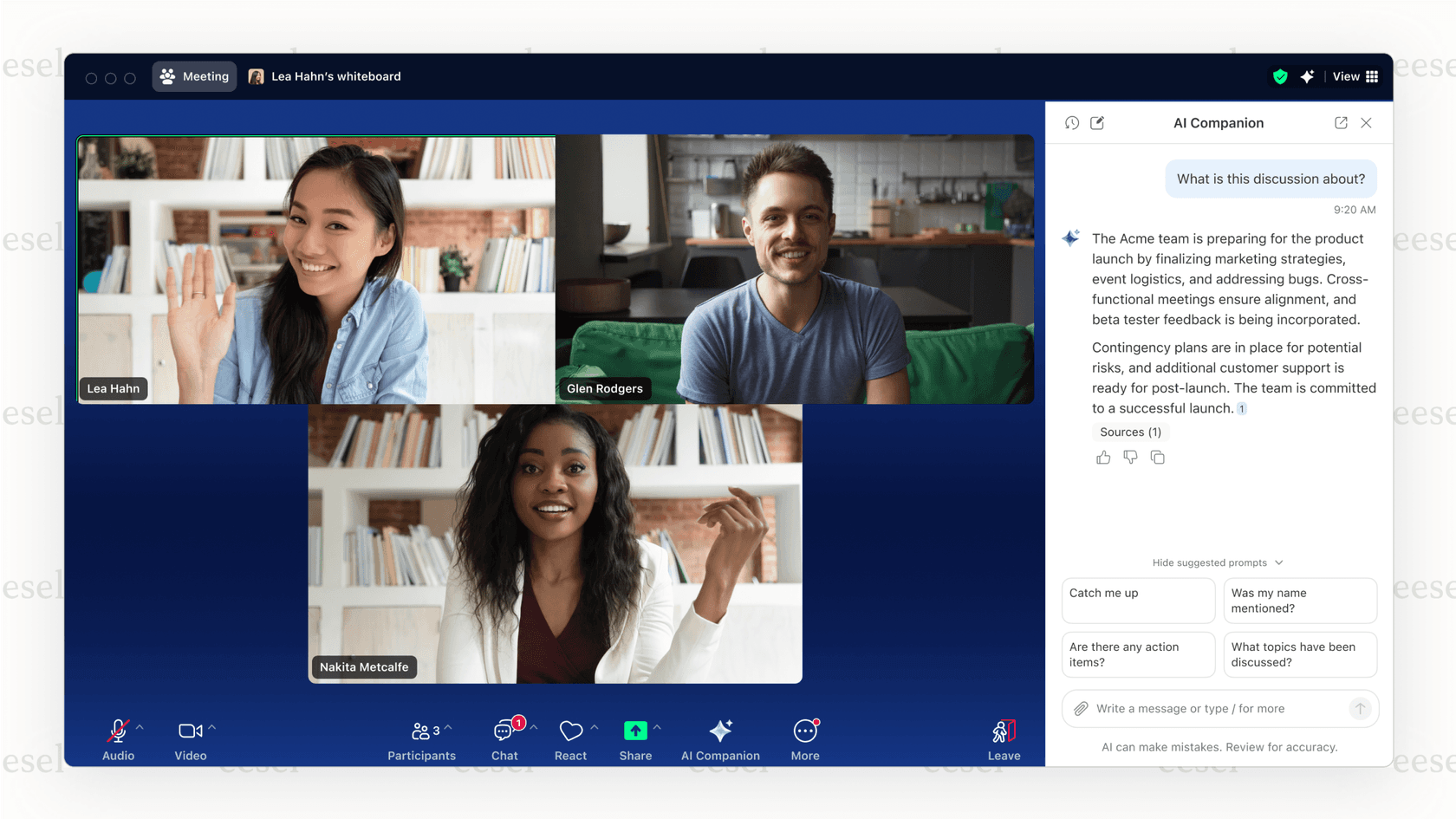
Task: Attach a file to the AI message
Action: (x=1081, y=708)
